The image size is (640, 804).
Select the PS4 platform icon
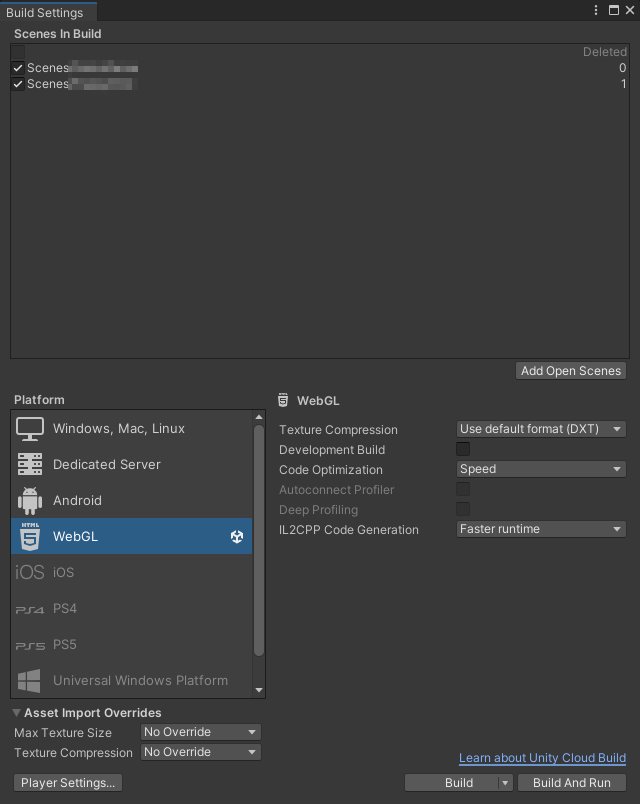coord(30,610)
